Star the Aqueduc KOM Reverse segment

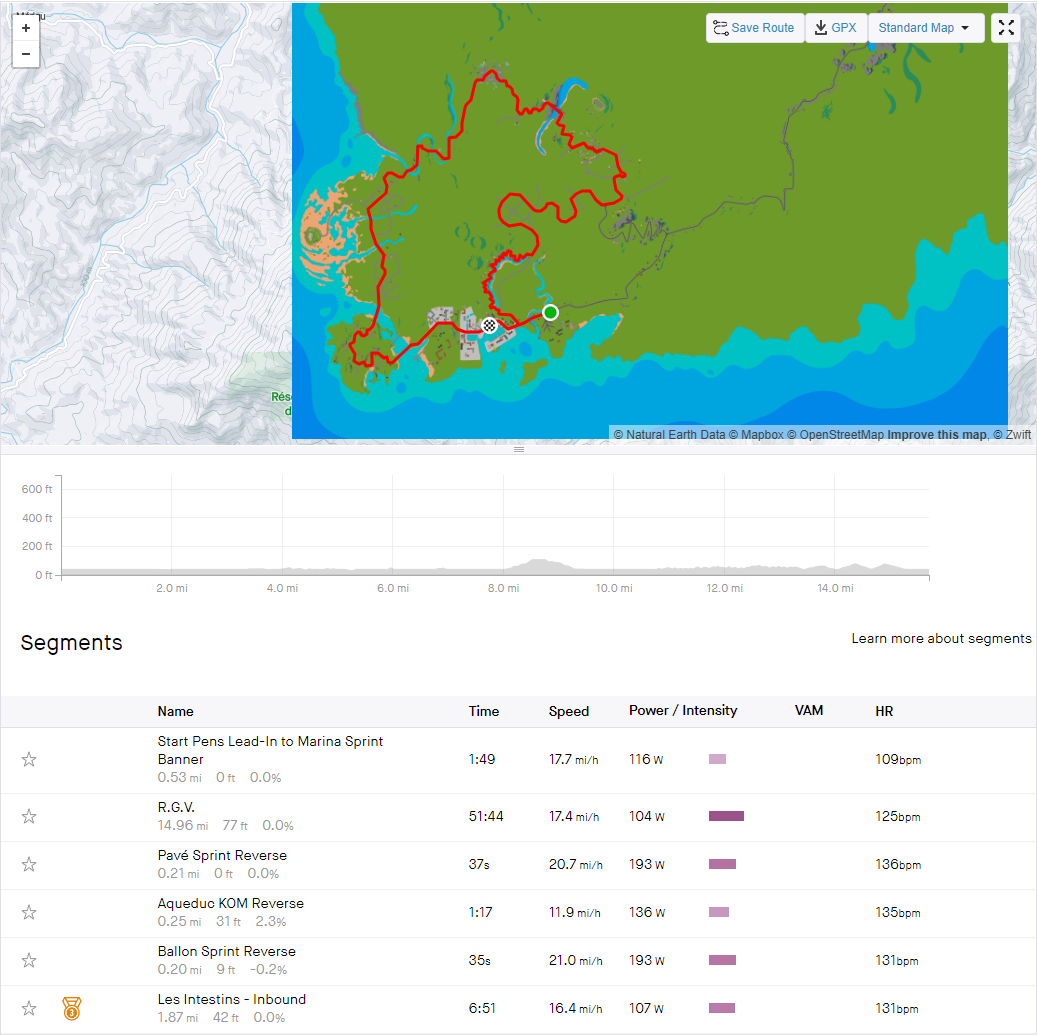pos(28,913)
